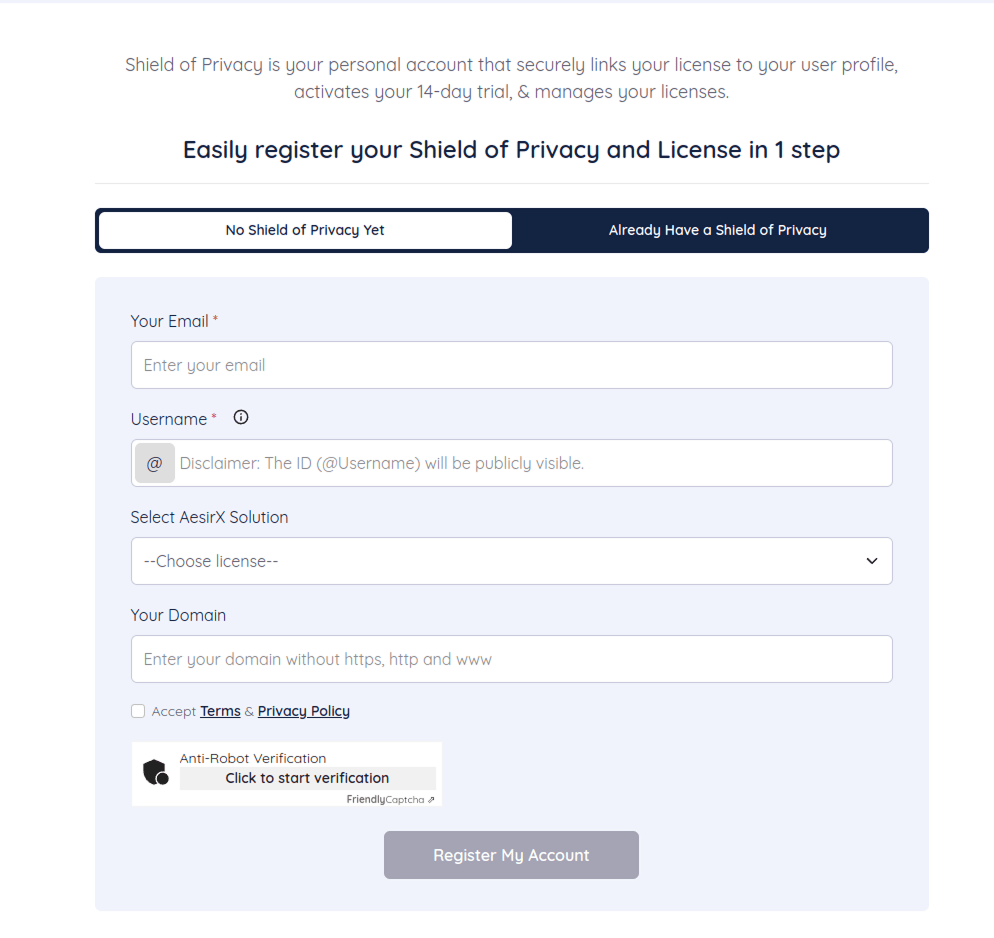Click the Username input field
The width and height of the screenshot is (994, 938).
click(x=530, y=462)
